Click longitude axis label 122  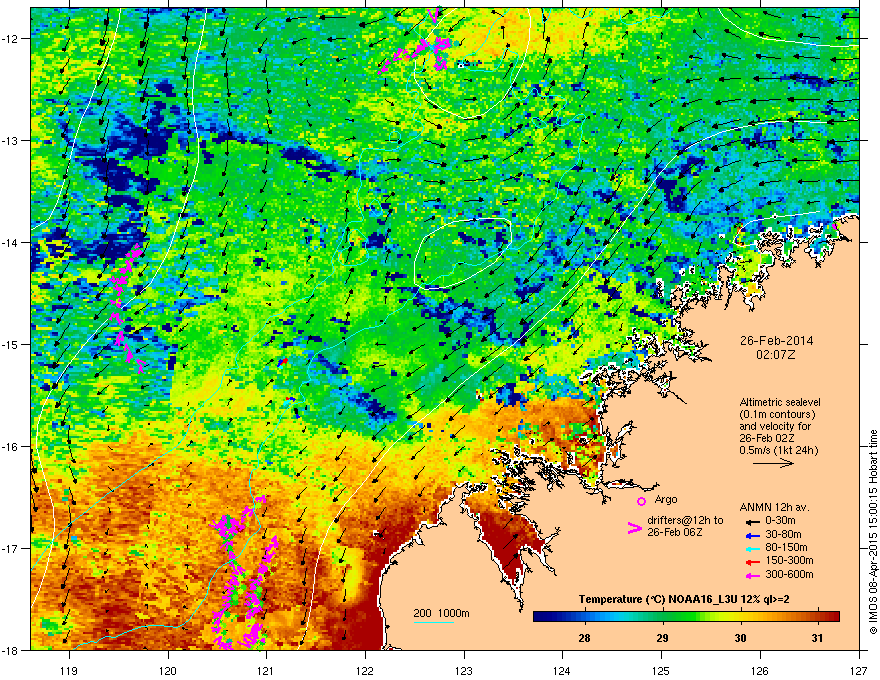365,670
